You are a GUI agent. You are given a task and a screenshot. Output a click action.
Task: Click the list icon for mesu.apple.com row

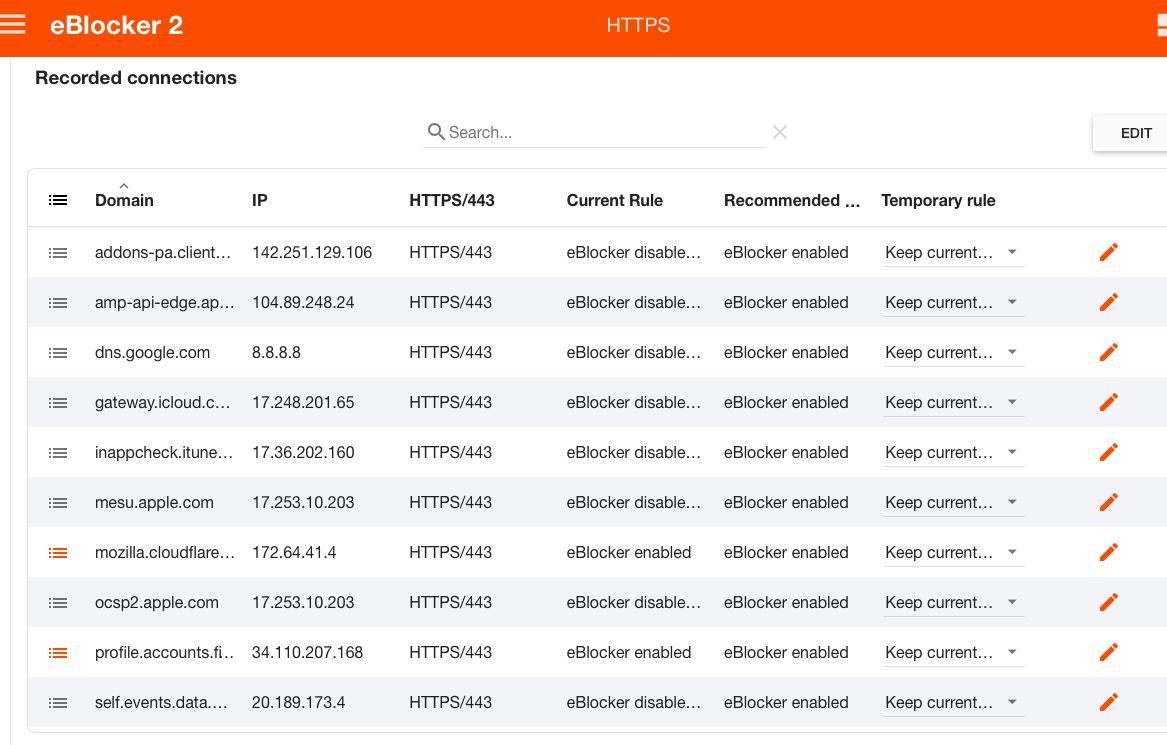click(58, 503)
